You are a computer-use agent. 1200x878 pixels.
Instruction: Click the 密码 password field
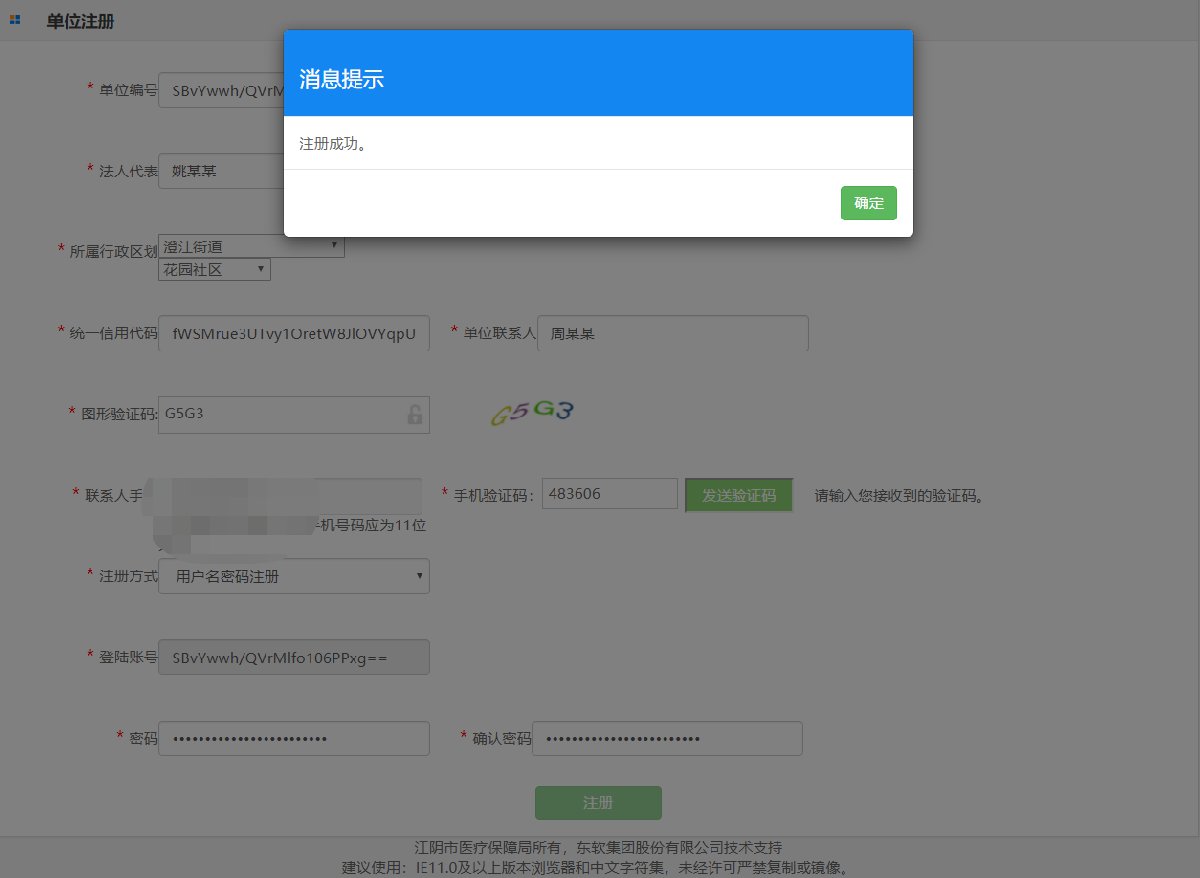[x=294, y=739]
